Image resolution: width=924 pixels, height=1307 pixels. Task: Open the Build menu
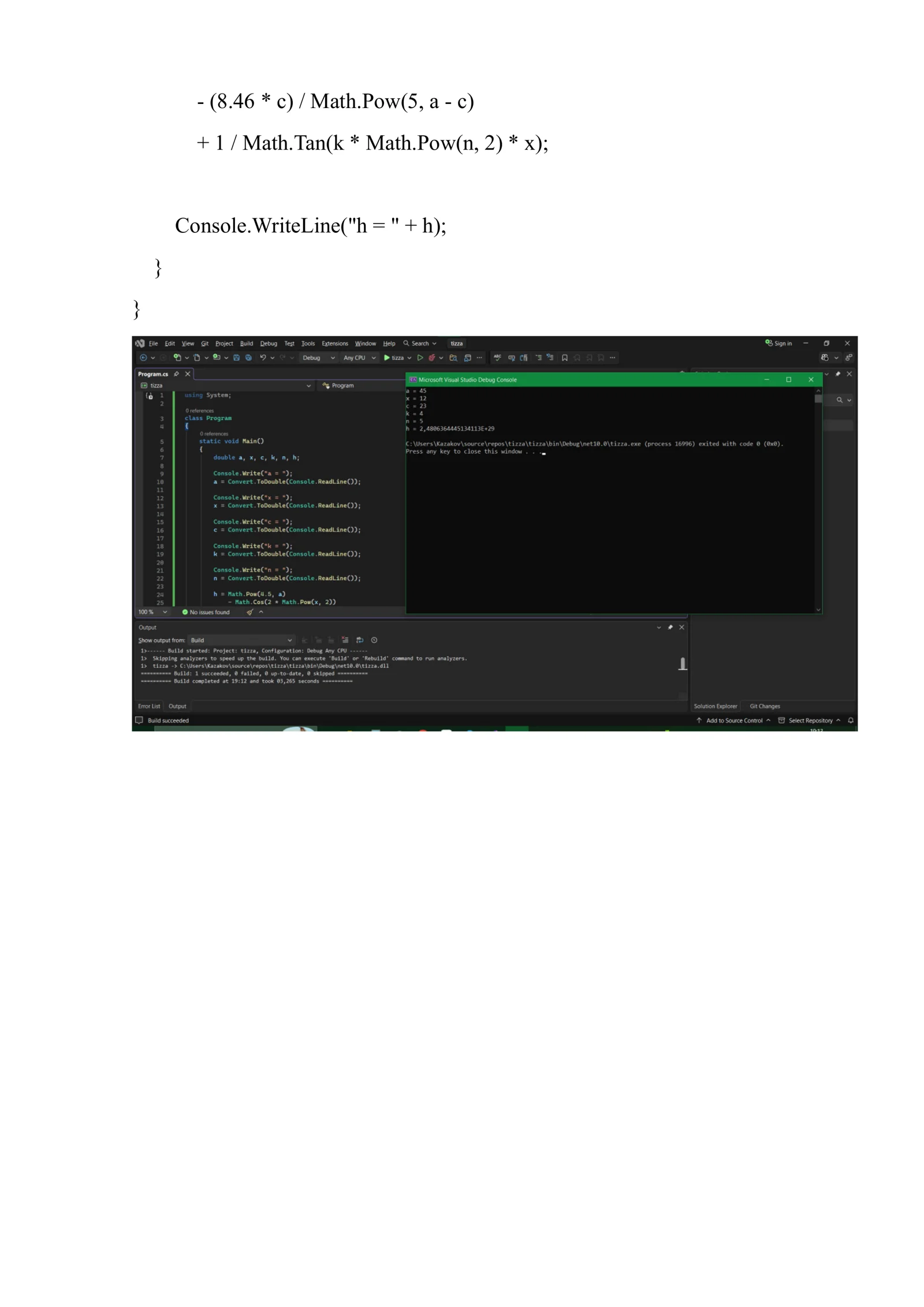[x=247, y=343]
